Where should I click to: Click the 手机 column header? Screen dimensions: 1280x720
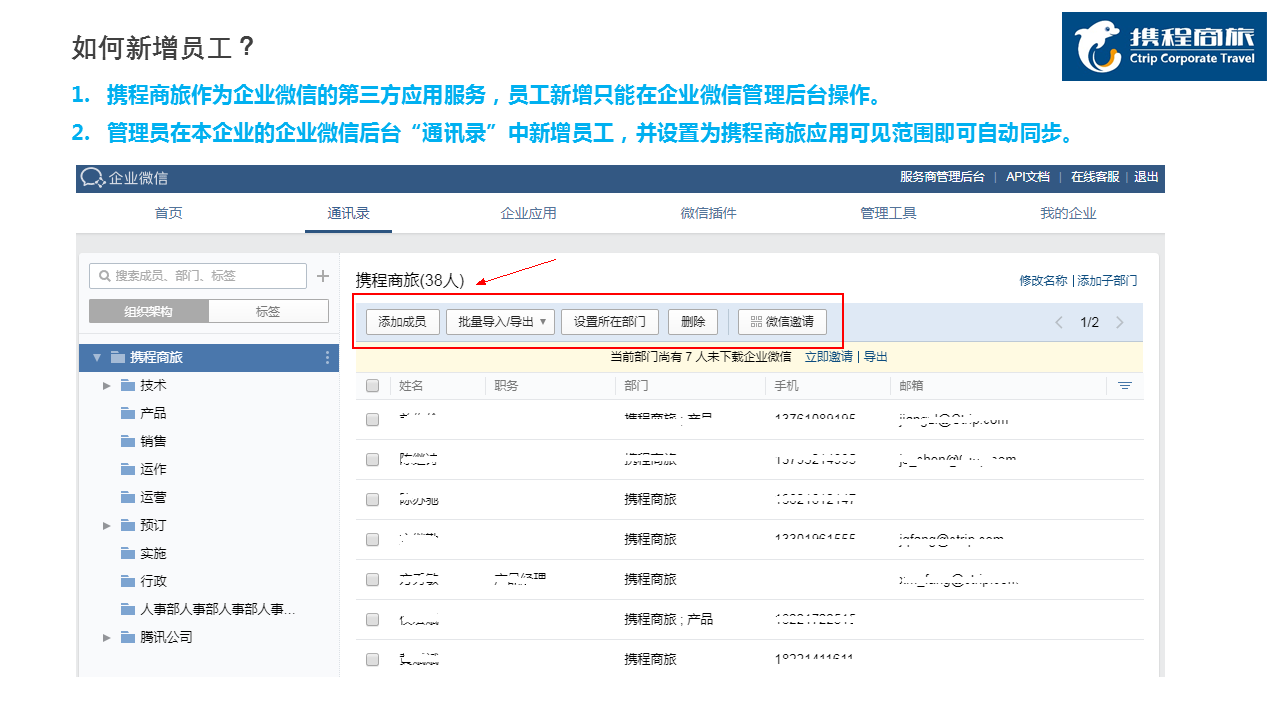pos(787,385)
